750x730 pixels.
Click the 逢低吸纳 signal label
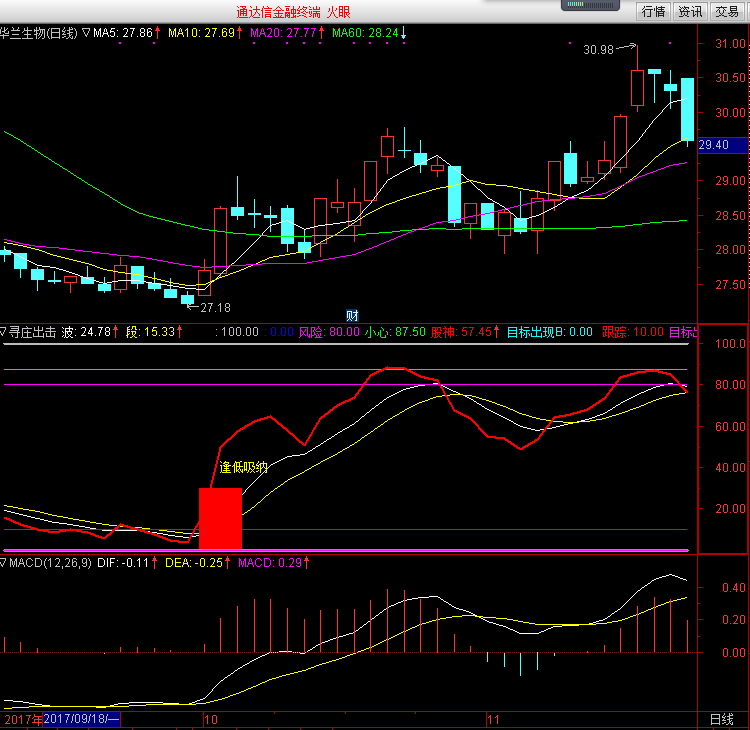pyautogui.click(x=243, y=467)
